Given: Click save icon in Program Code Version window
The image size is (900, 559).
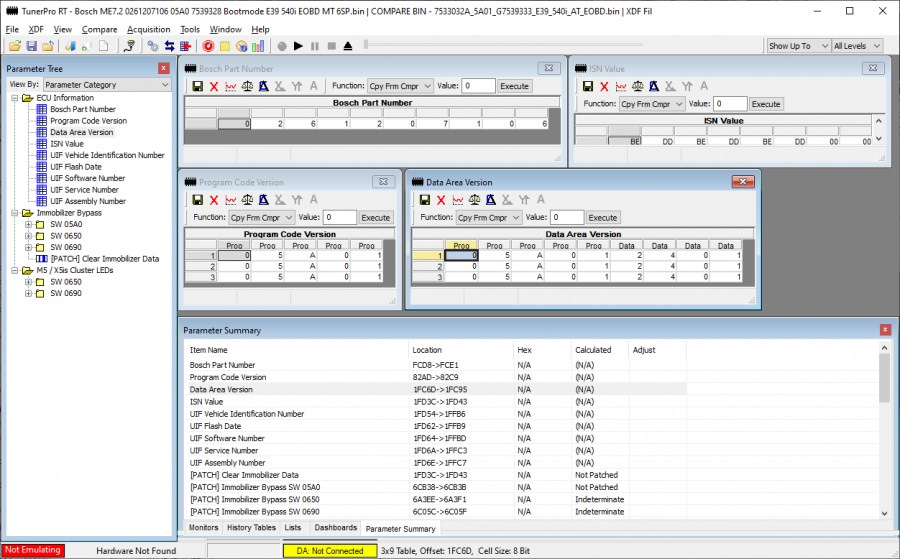Looking at the screenshot, I should point(197,200).
